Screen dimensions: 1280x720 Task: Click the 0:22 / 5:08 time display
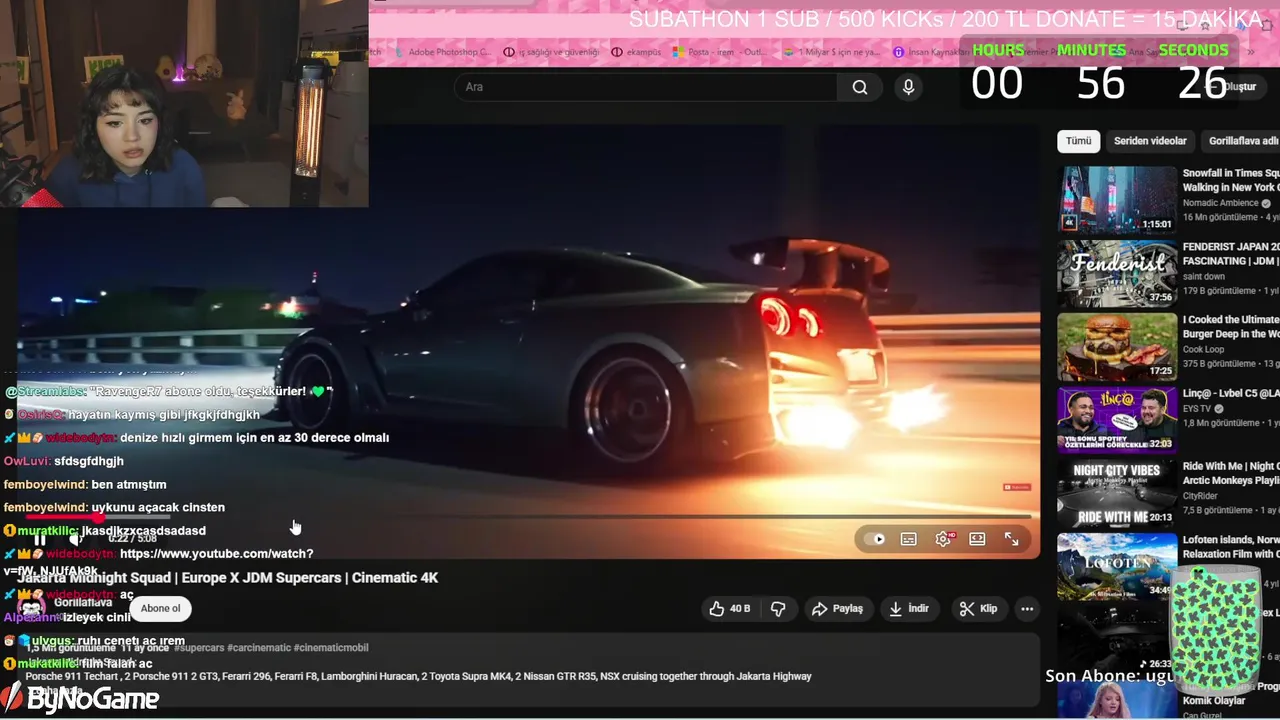[132, 538]
